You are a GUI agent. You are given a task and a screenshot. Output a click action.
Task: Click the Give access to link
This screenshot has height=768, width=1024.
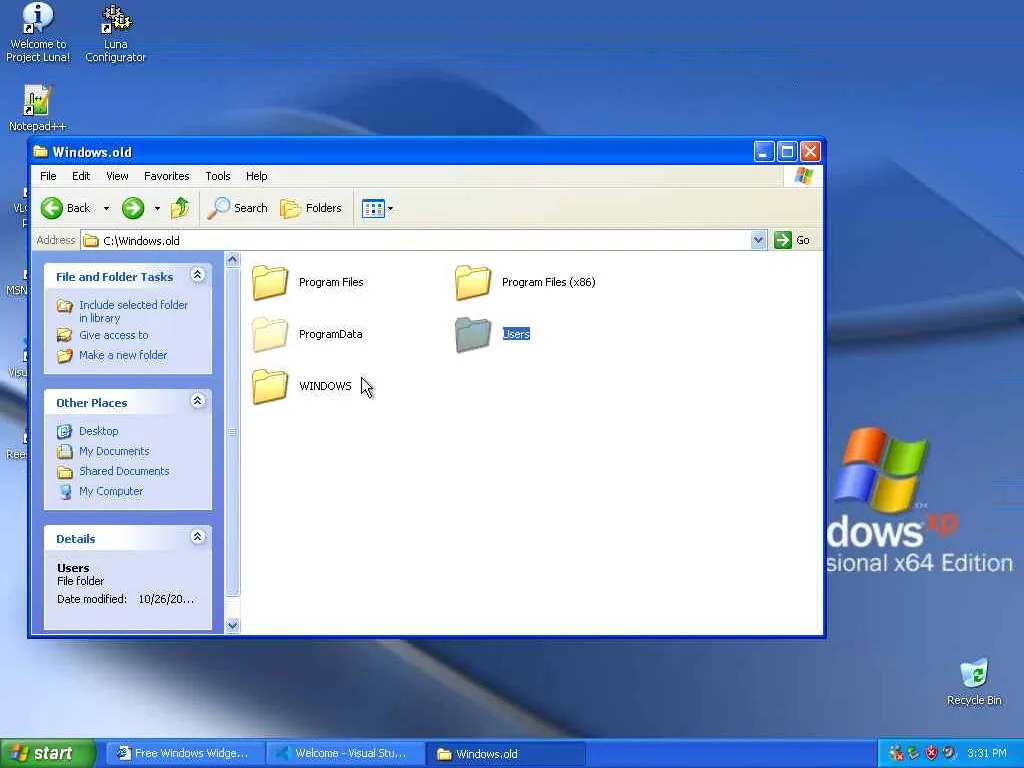tap(114, 335)
